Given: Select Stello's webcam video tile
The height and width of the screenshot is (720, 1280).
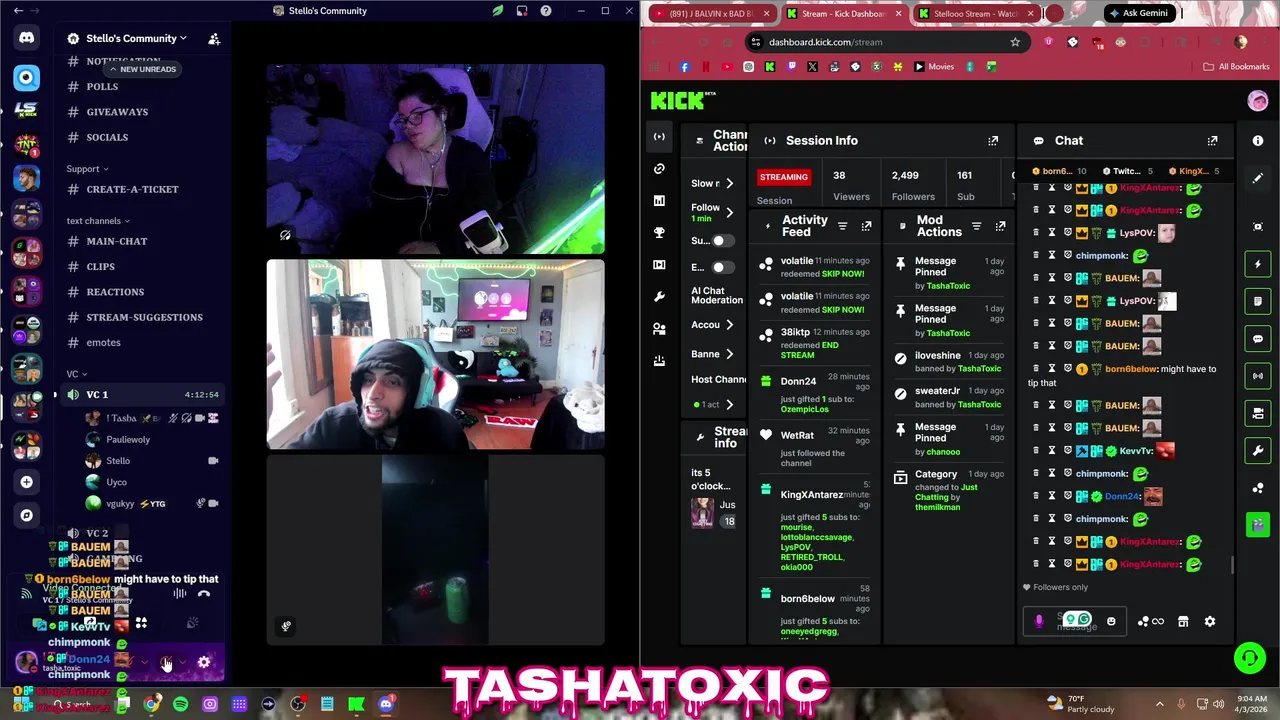Looking at the screenshot, I should tap(435, 354).
